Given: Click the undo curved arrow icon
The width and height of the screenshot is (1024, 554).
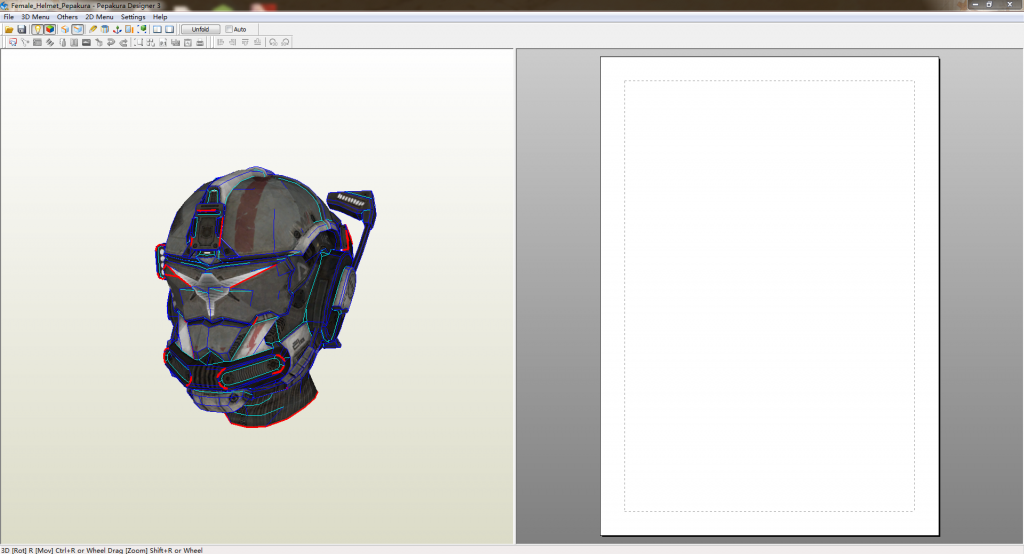Looking at the screenshot, I should click(x=110, y=42).
